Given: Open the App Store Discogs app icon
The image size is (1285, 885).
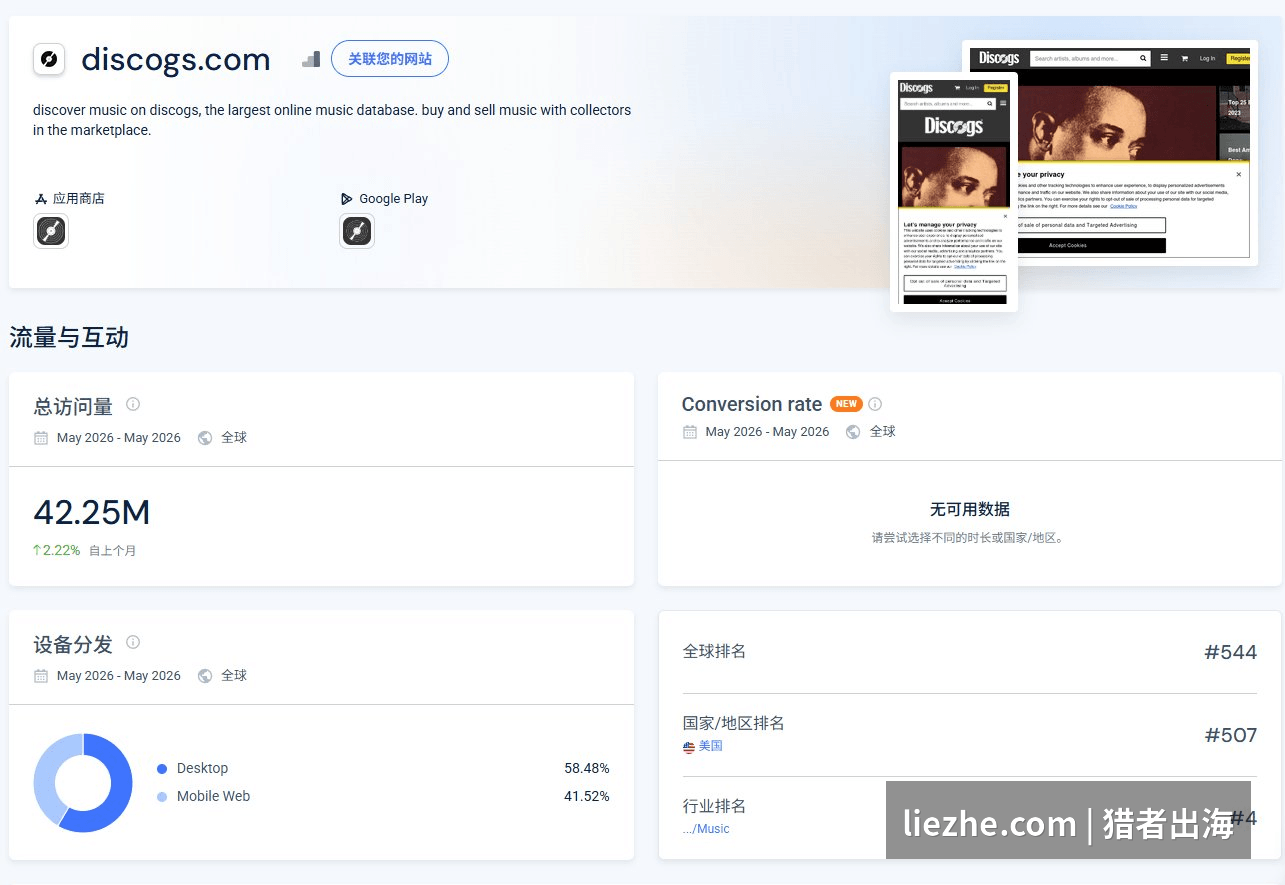Looking at the screenshot, I should coord(51,231).
